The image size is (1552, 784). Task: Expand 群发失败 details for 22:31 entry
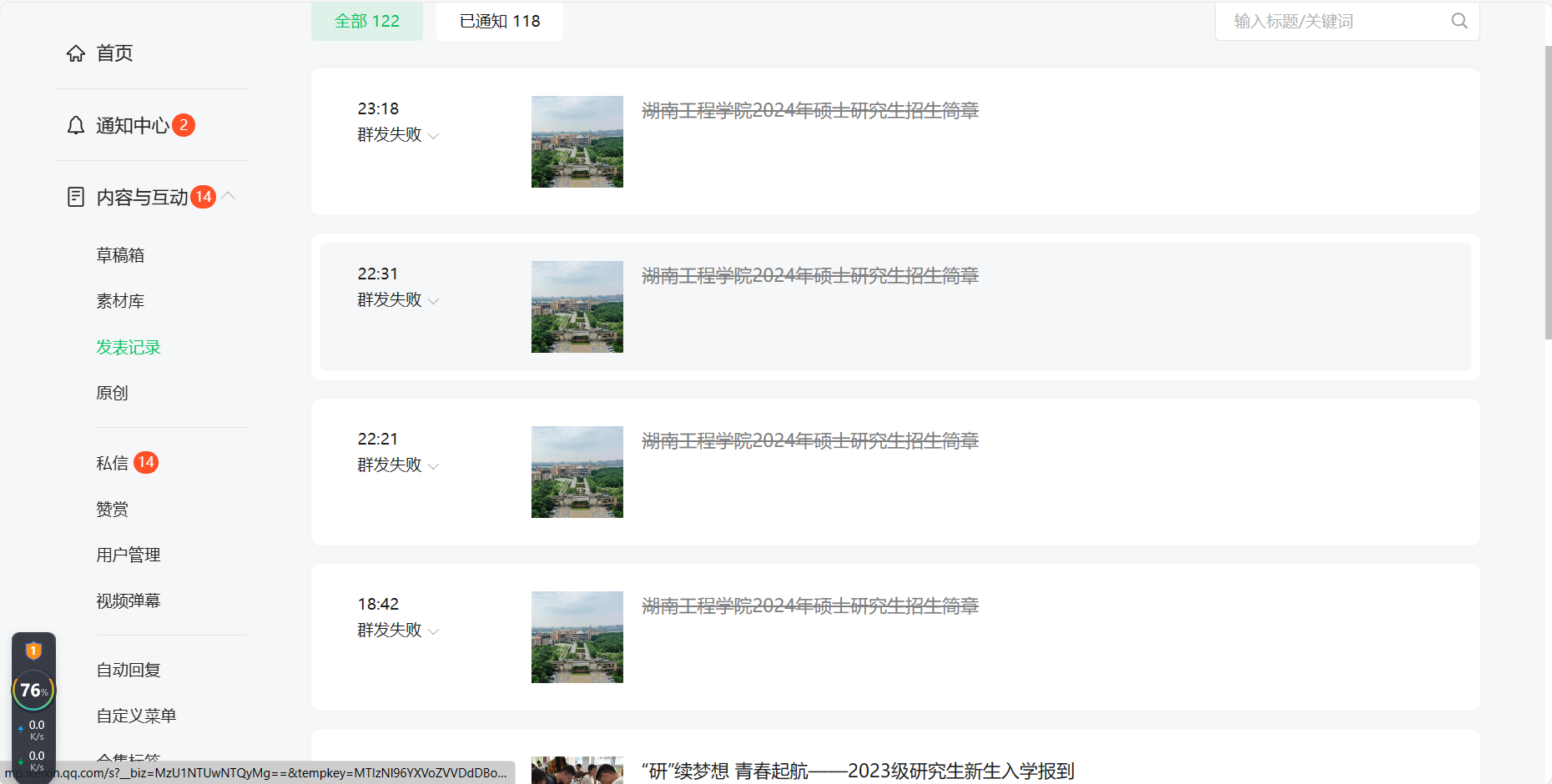tap(433, 301)
